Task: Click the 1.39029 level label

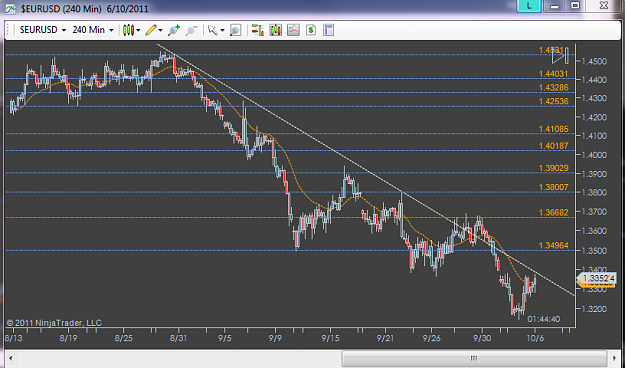Action: [553, 168]
